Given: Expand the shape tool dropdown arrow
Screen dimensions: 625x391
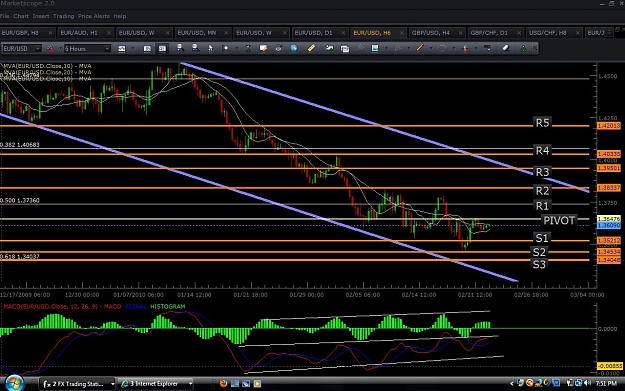Looking at the screenshot, I should tap(453, 49).
